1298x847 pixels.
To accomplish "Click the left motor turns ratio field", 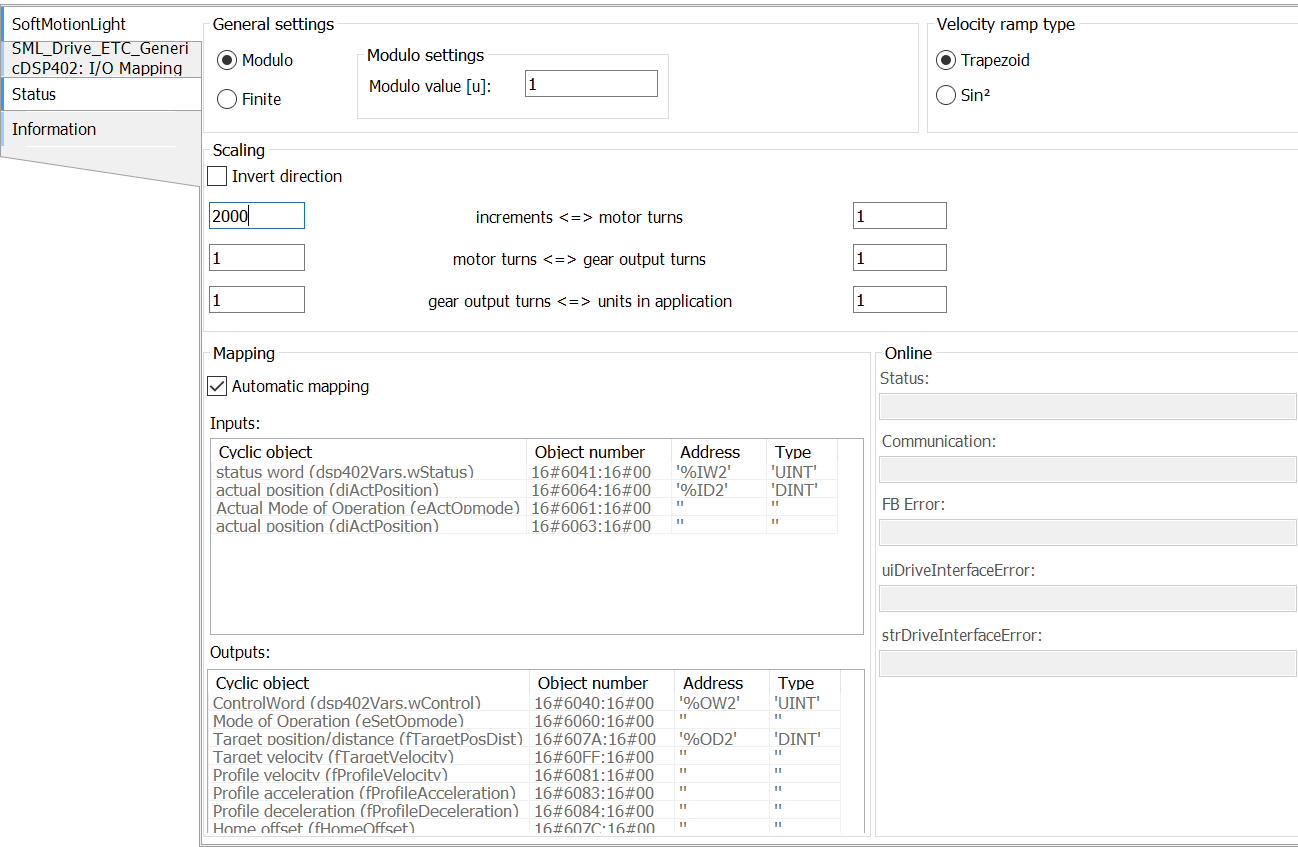I will [256, 258].
